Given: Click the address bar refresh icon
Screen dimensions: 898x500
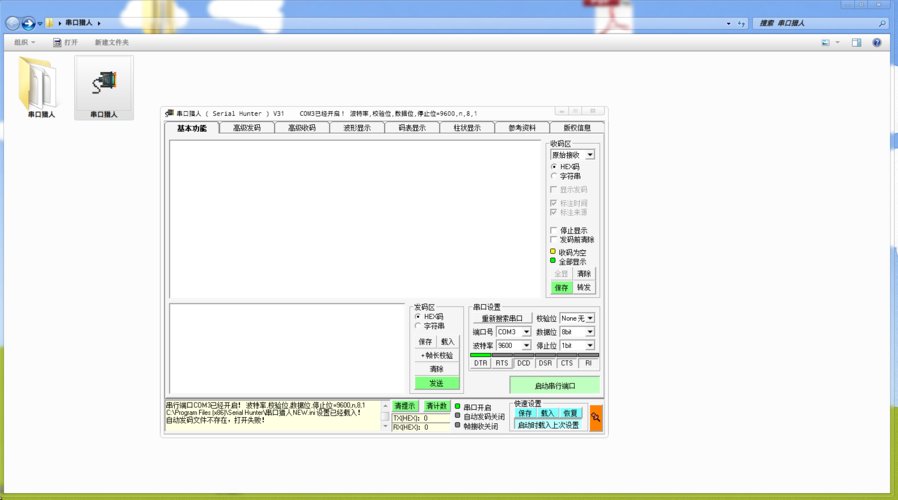Looking at the screenshot, I should [x=742, y=23].
